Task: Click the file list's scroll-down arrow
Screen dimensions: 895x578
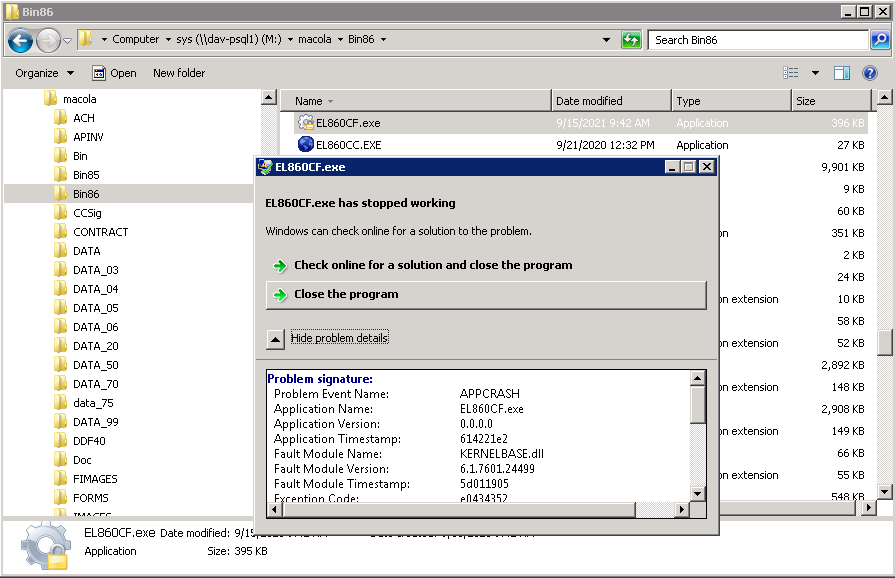Action: (885, 491)
